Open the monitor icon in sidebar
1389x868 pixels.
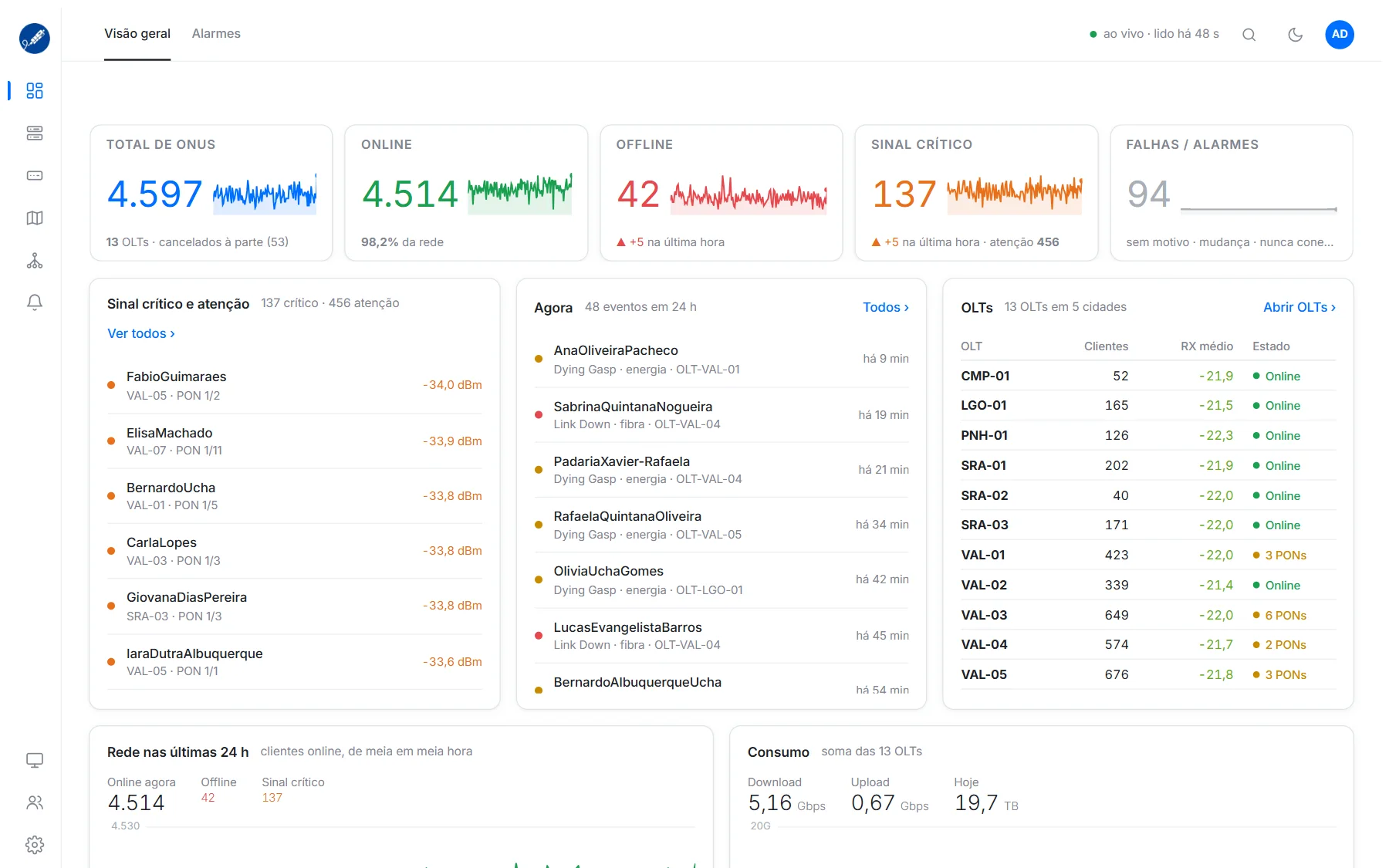click(x=35, y=761)
